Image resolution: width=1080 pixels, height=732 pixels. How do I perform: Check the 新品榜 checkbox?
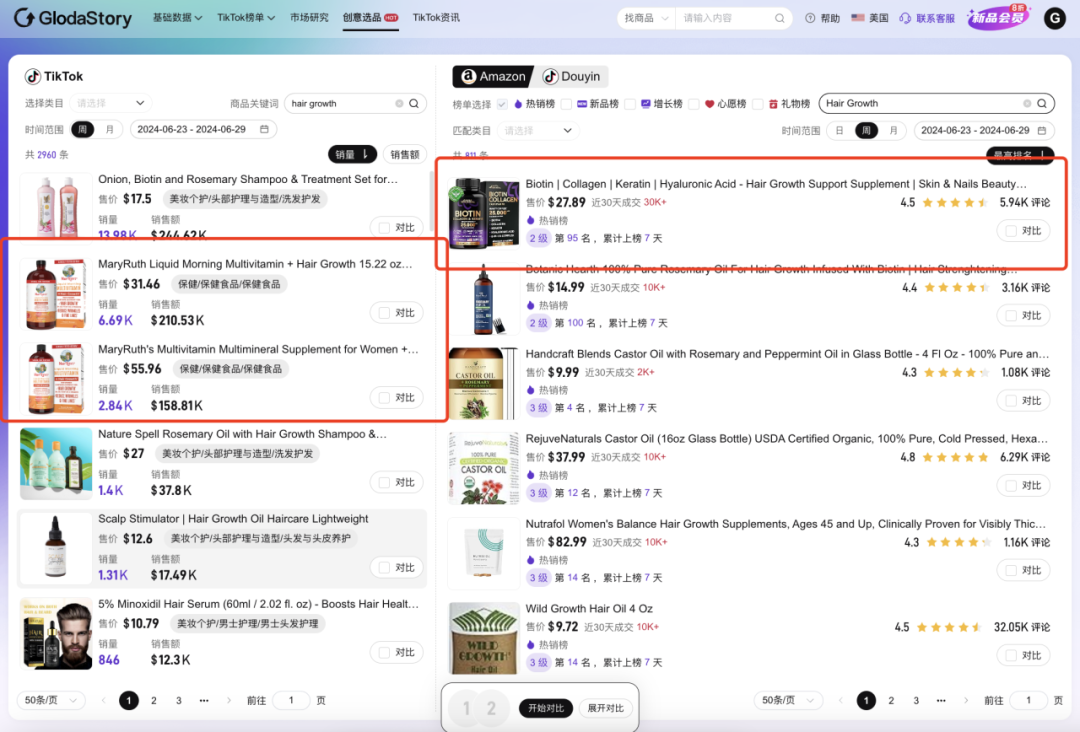pyautogui.click(x=567, y=104)
